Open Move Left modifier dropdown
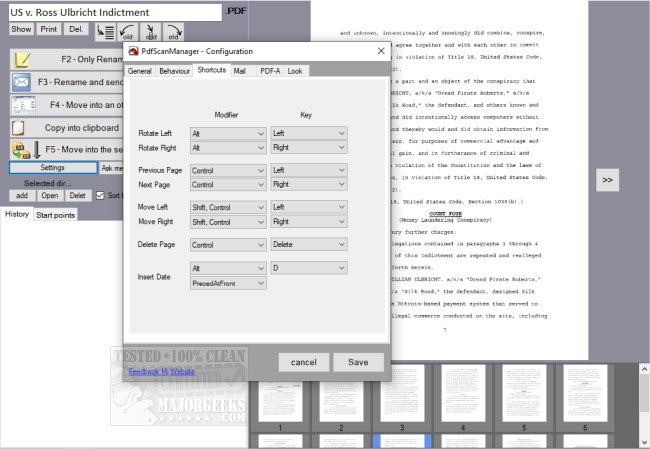 pyautogui.click(x=228, y=207)
